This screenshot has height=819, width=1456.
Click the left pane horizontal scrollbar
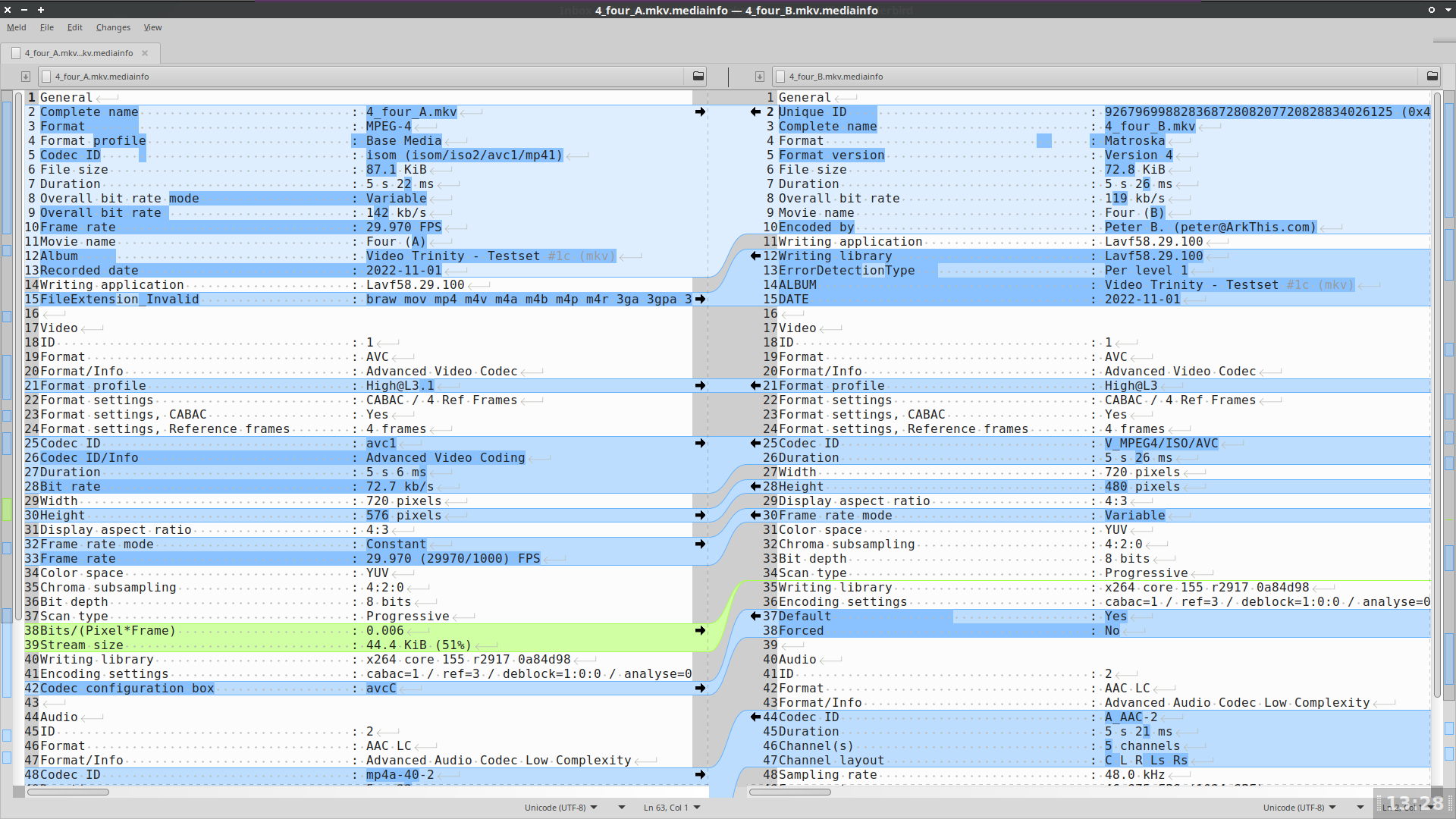(68, 792)
